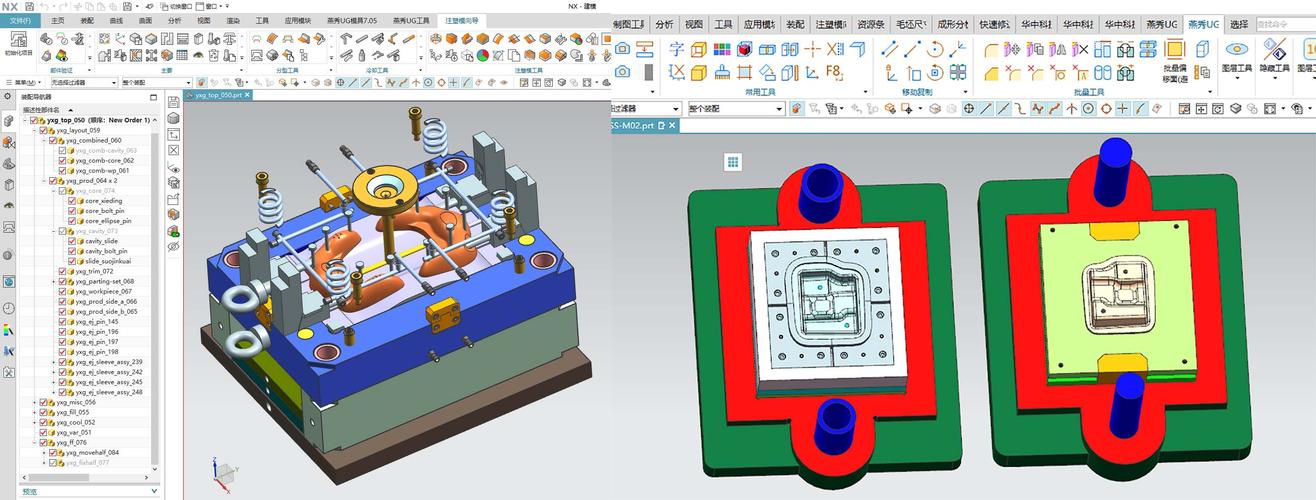Click the 文件(F) file button
Screen dimensions: 1316x500
coord(19,20)
